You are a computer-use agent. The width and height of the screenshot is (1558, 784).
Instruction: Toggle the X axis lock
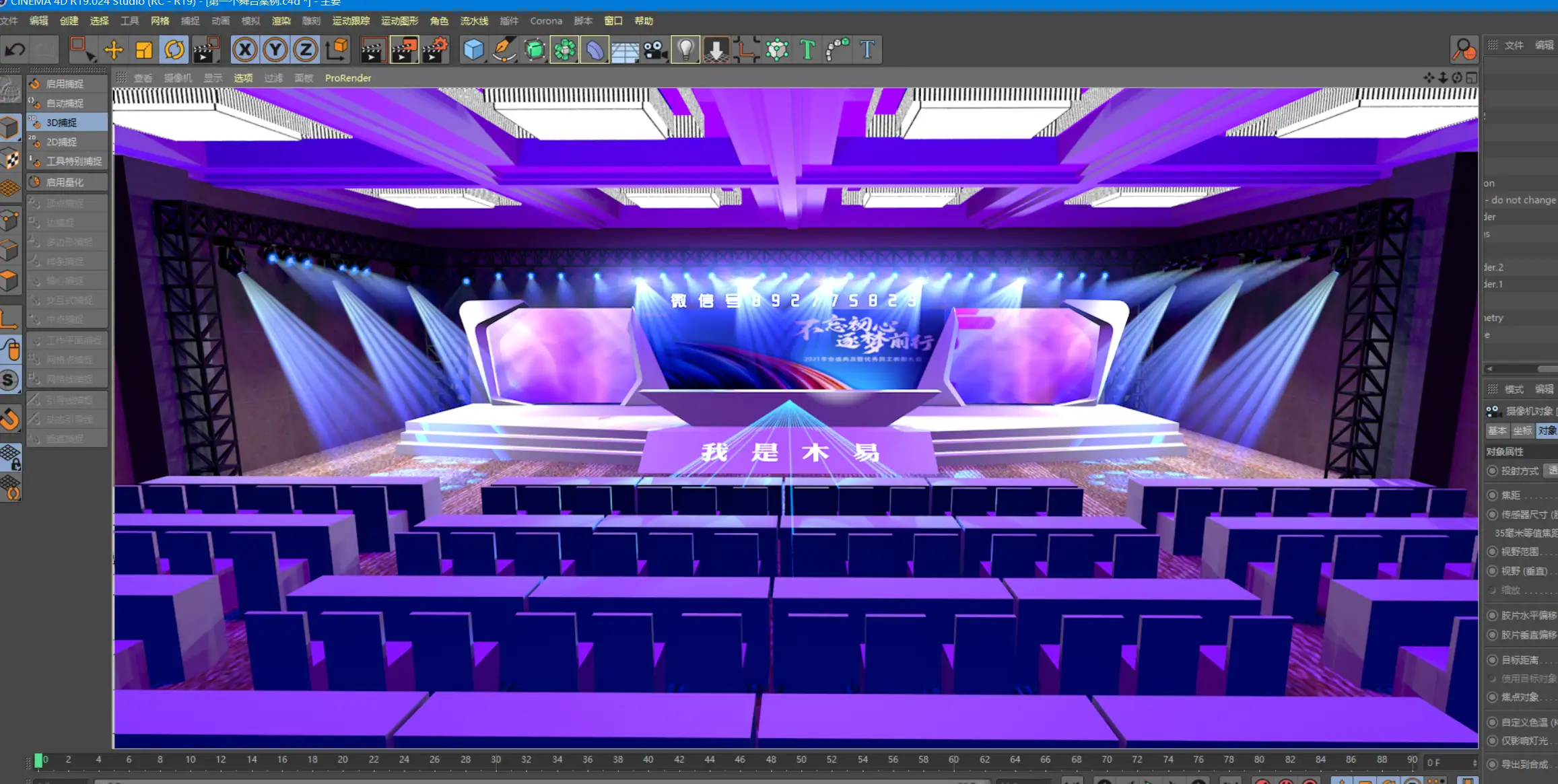(x=245, y=50)
